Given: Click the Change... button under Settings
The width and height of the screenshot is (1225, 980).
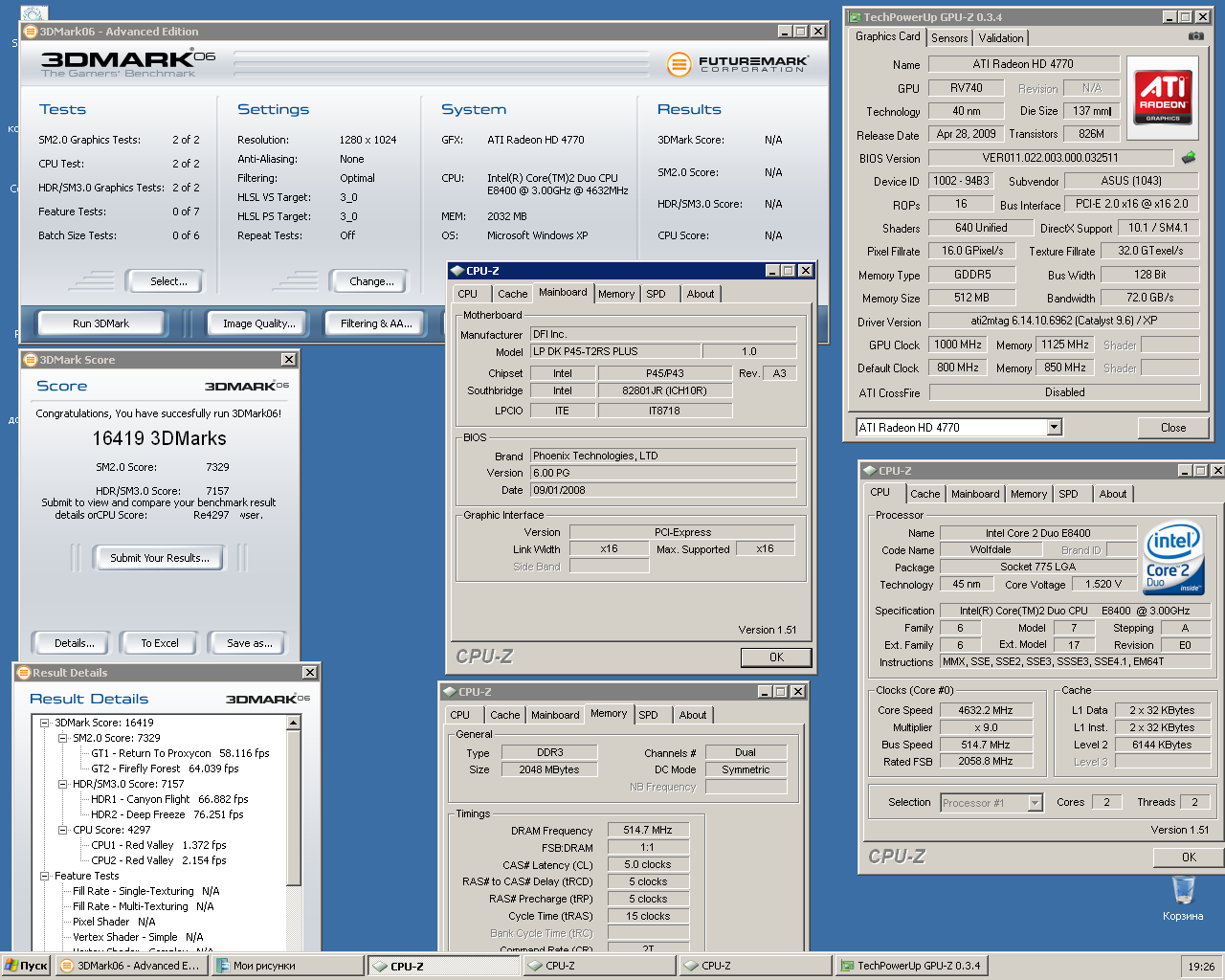Looking at the screenshot, I should pyautogui.click(x=371, y=281).
